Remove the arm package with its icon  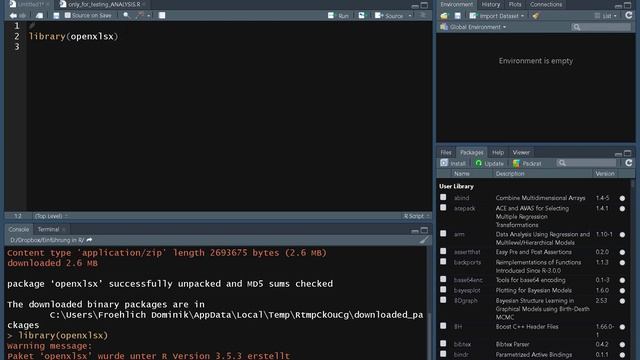(622, 235)
